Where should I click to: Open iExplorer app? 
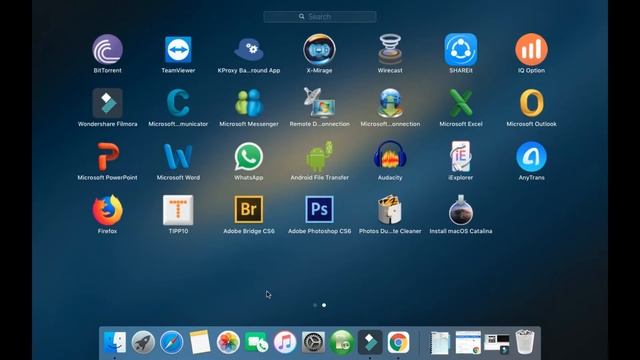coord(461,156)
